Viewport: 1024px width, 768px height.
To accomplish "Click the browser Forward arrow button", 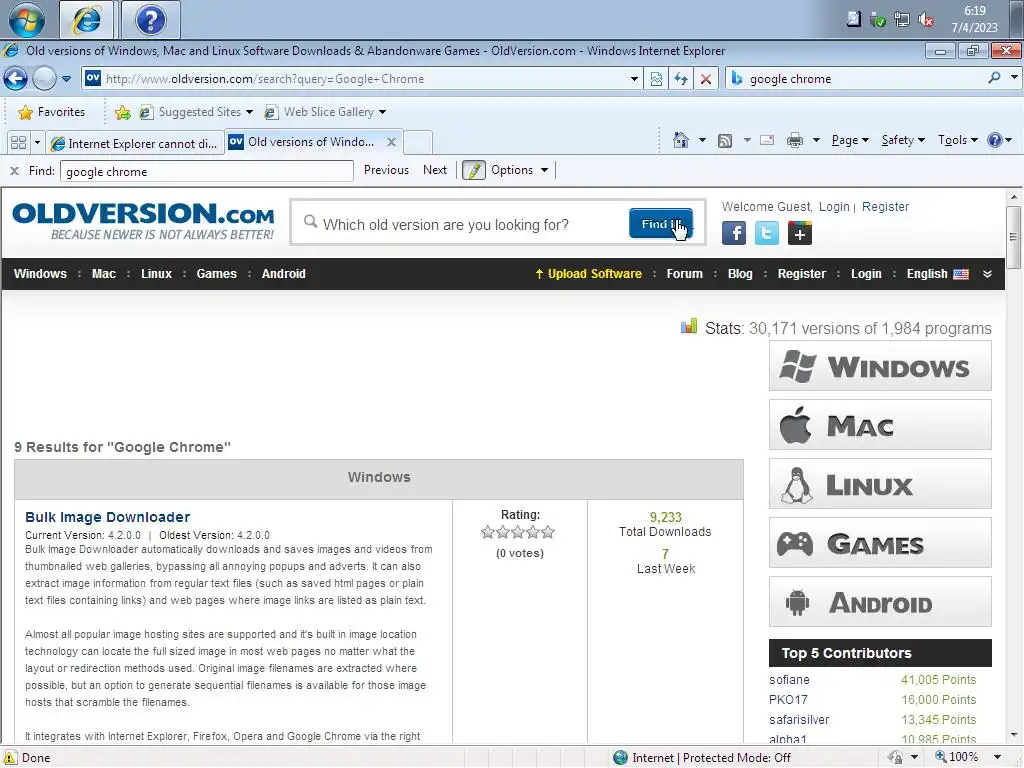I will (44, 79).
